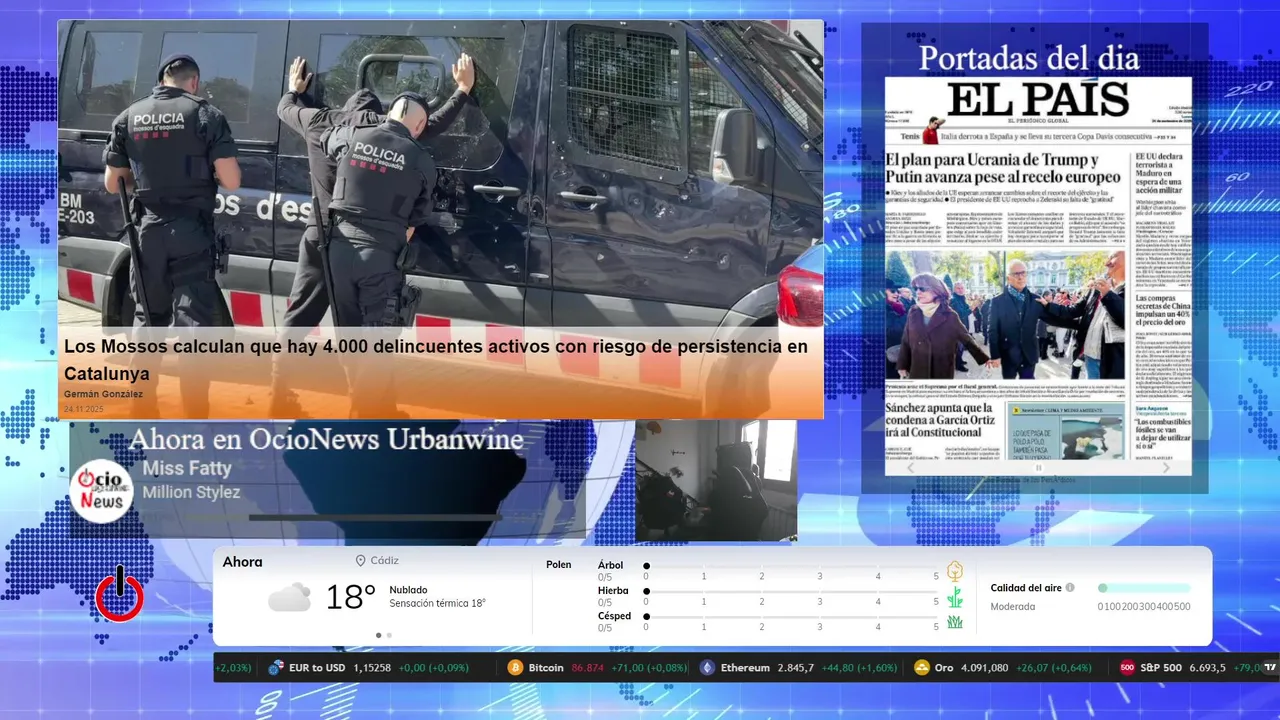Click the Bitcoin coin icon in ticker
The image size is (1280, 720).
[x=516, y=667]
